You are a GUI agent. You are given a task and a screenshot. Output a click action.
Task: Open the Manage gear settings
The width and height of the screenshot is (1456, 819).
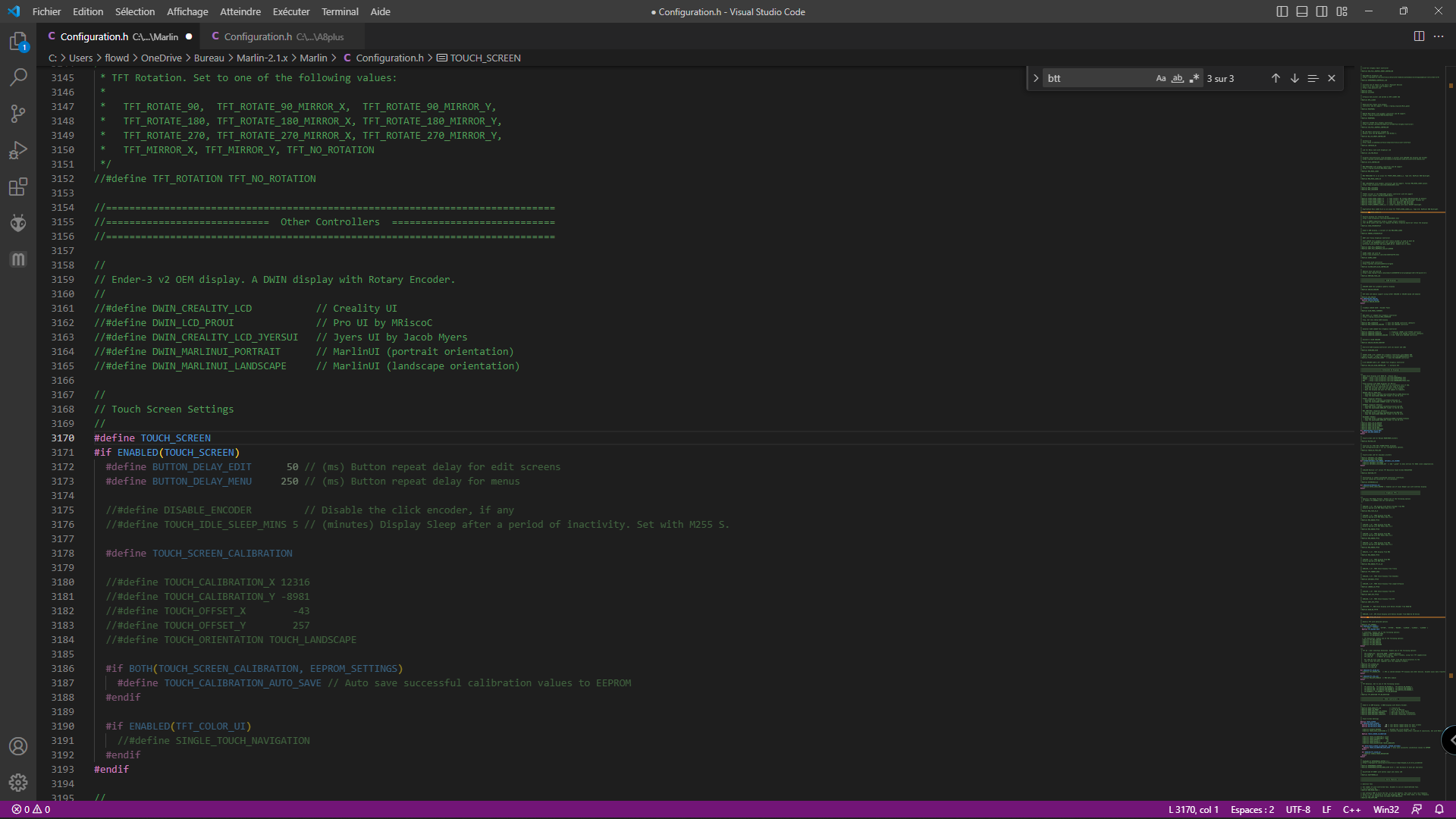[18, 782]
